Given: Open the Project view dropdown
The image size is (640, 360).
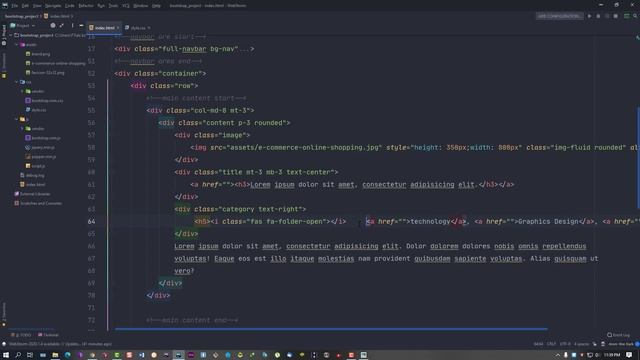Looking at the screenshot, I should [x=23, y=26].
